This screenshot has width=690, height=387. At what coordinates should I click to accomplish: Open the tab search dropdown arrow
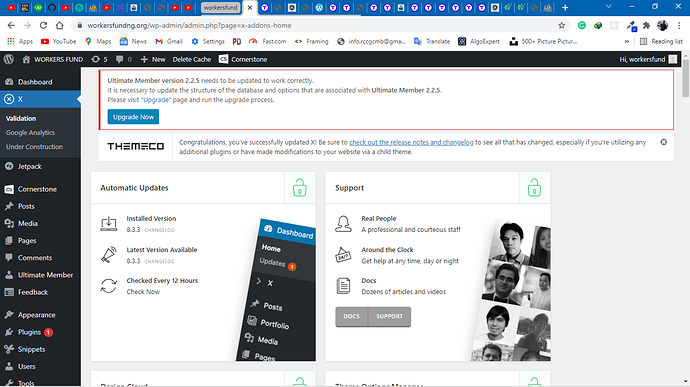coord(609,7)
